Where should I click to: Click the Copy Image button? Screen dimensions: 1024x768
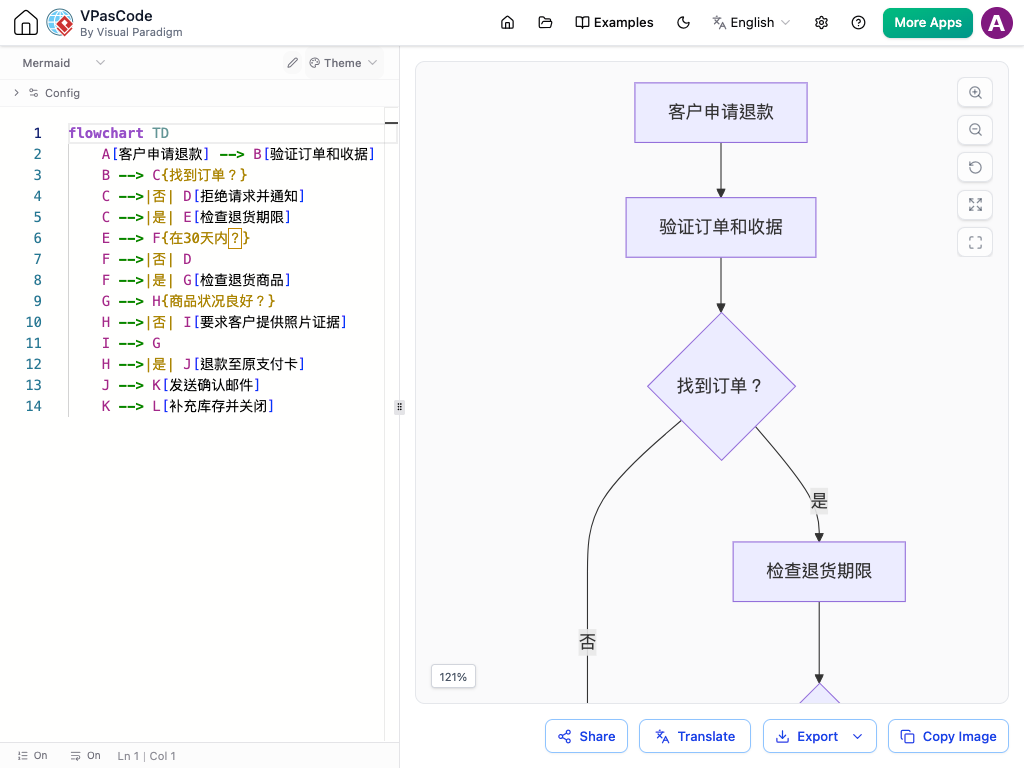click(948, 736)
